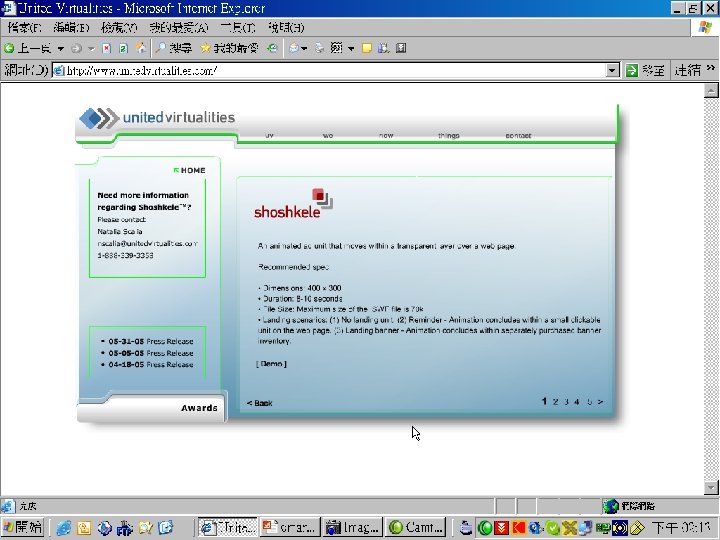
Task: Open the Favorites menu
Action: tap(179, 28)
